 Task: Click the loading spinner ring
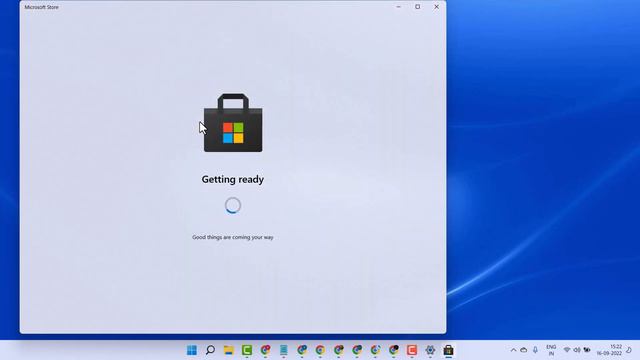pos(233,206)
